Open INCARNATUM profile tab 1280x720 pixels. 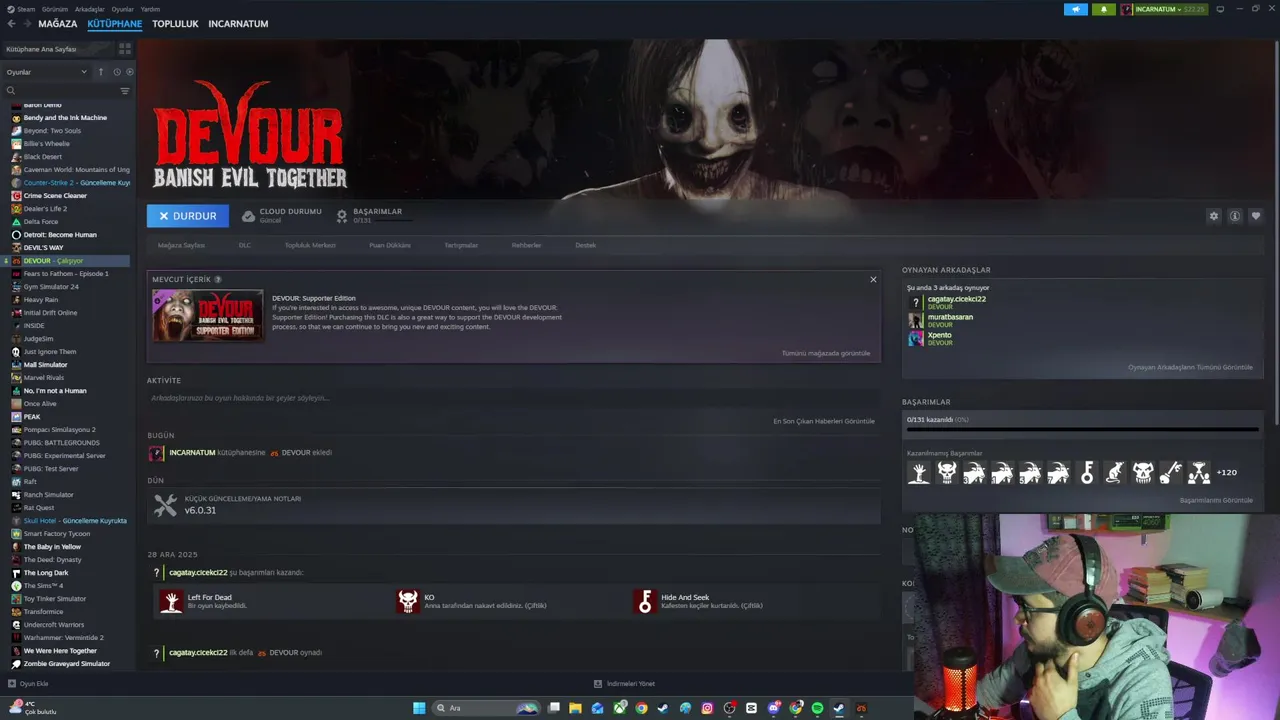click(238, 24)
